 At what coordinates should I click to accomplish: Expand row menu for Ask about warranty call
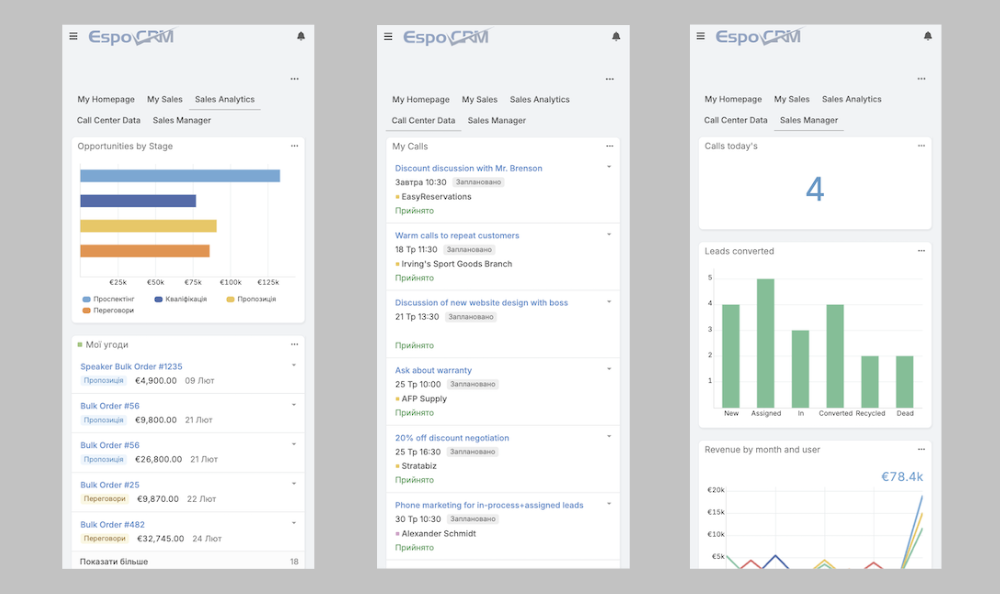coord(609,369)
